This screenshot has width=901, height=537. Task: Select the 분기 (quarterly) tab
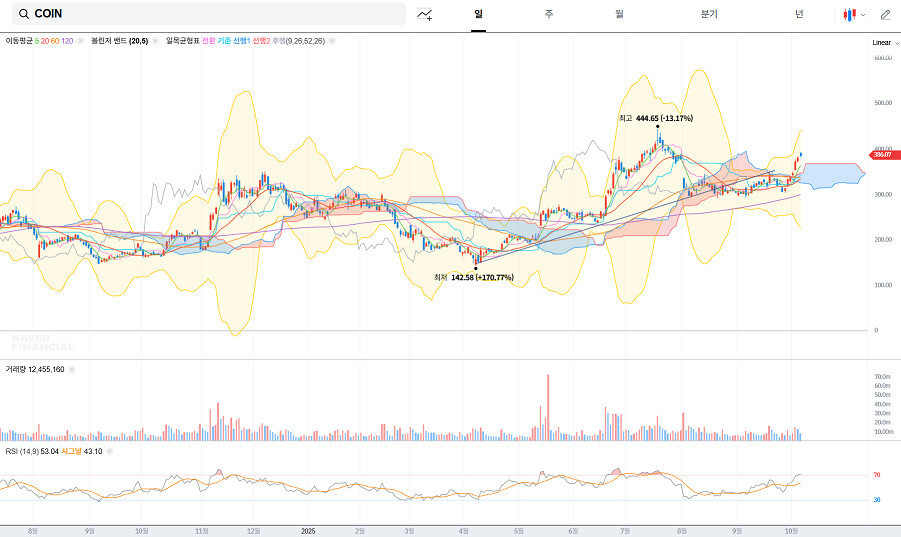709,14
